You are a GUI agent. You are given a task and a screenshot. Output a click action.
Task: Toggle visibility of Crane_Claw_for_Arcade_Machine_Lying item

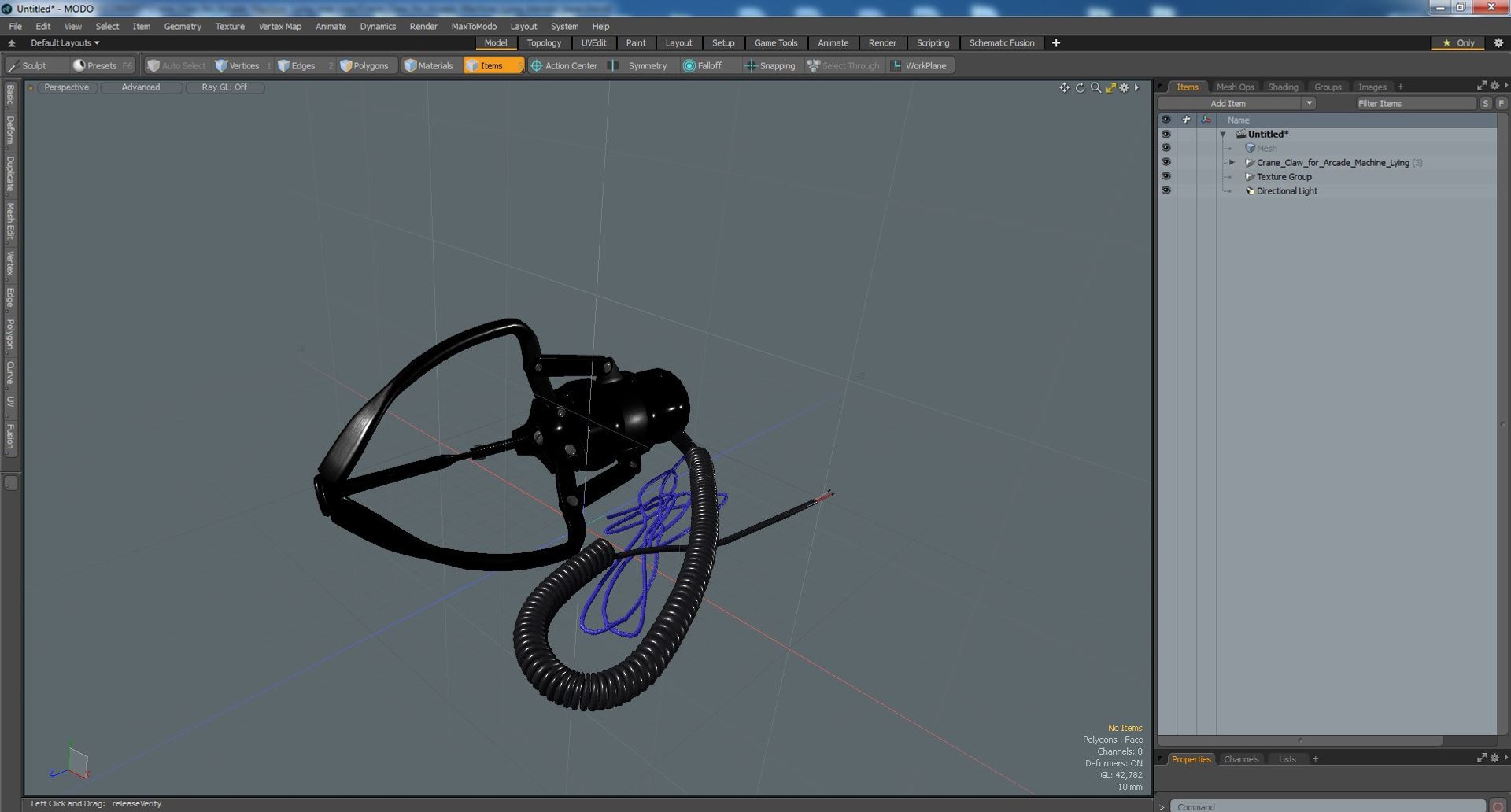point(1166,162)
